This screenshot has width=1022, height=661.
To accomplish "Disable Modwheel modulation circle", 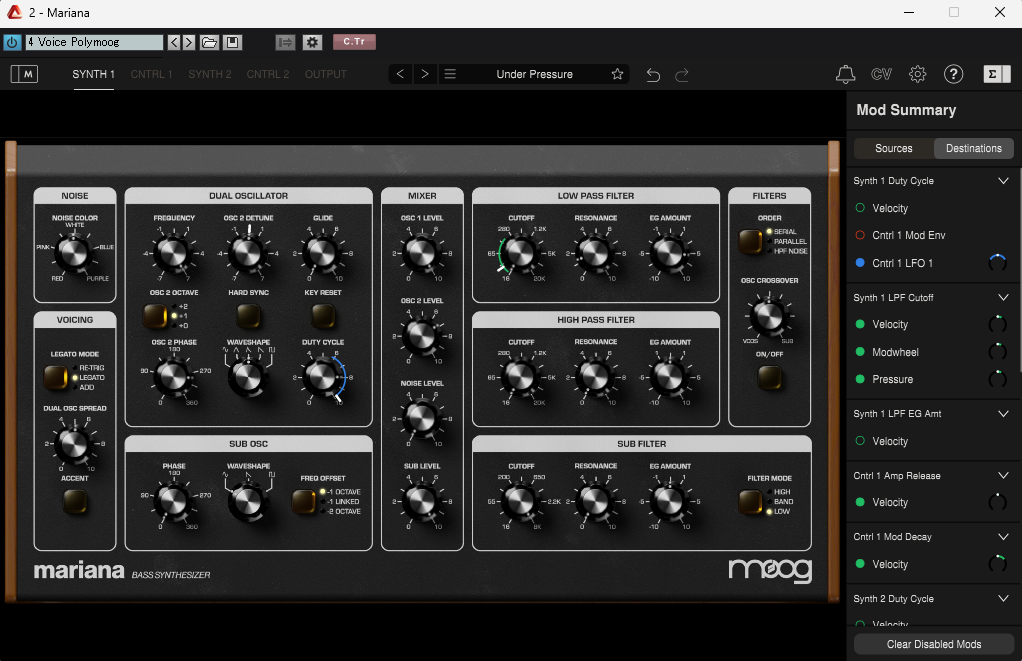I will [x=860, y=352].
